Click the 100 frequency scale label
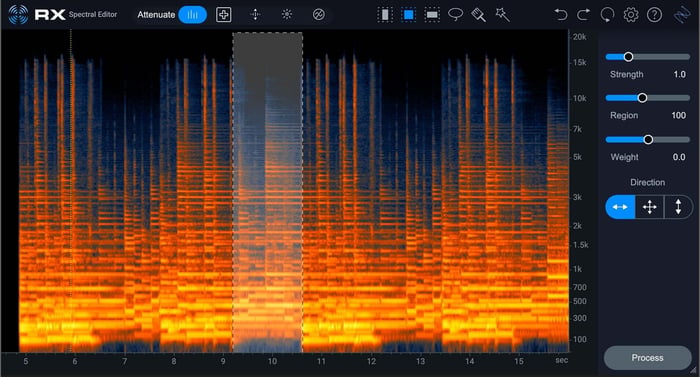700x377 pixels. click(579, 339)
